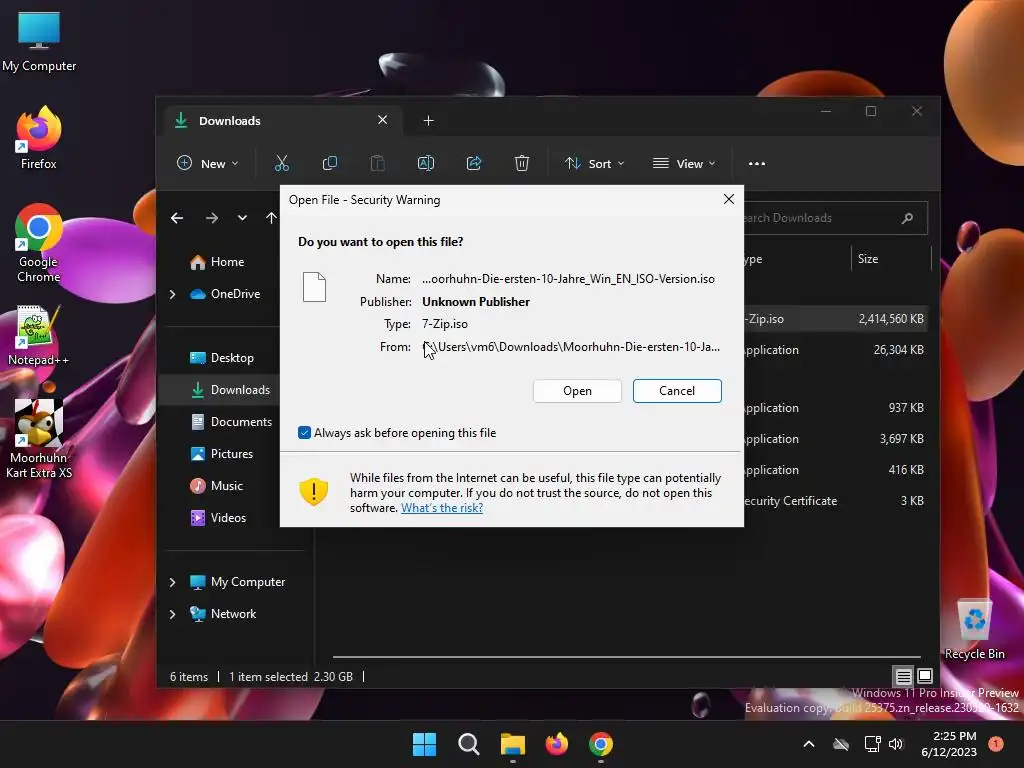Open Moorhuhn Kart Extra XS shortcut

(39, 439)
